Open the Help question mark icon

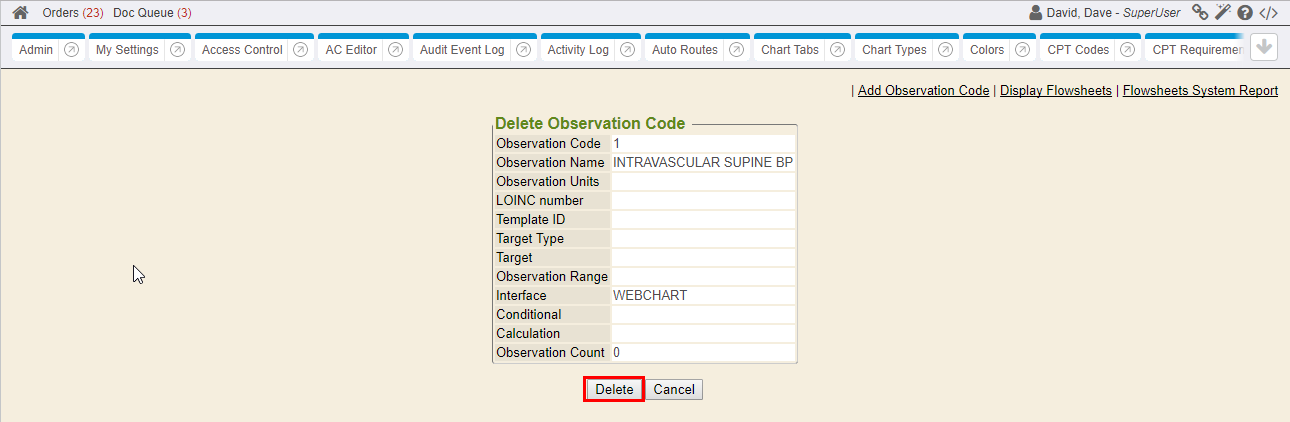[x=1245, y=13]
